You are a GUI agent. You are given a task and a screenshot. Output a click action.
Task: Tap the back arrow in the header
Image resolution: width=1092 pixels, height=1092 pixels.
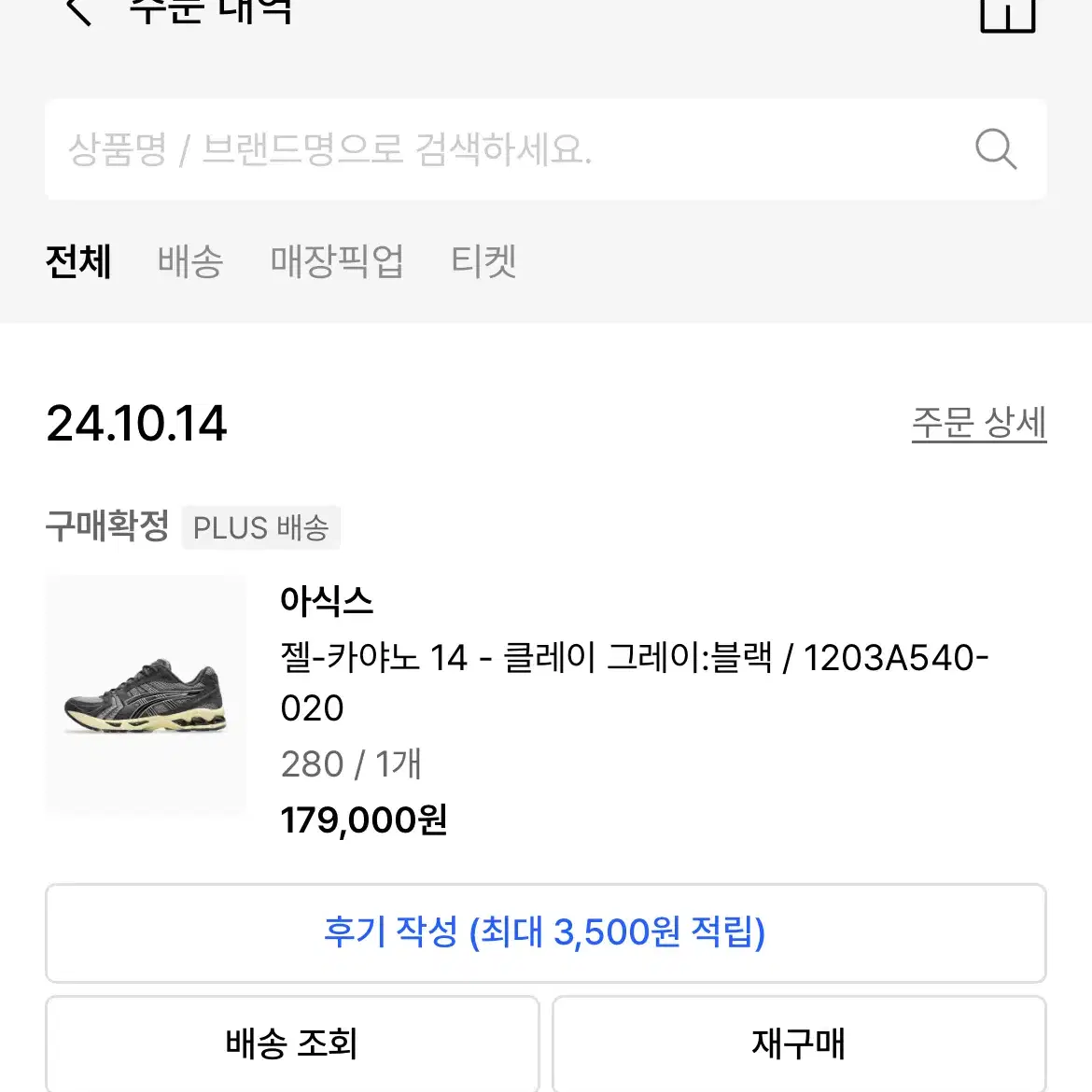78,10
